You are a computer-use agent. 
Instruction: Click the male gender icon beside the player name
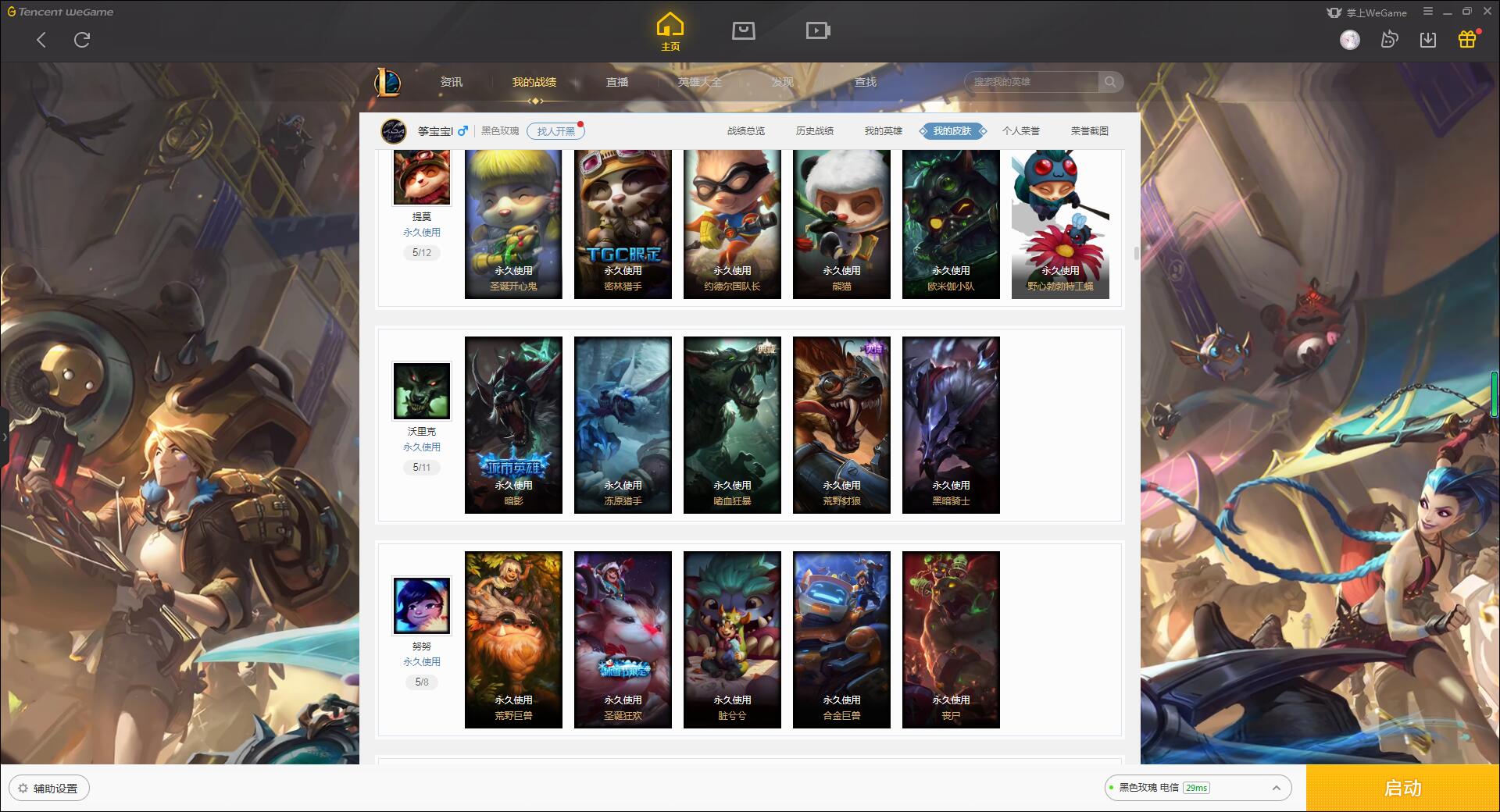pyautogui.click(x=462, y=130)
